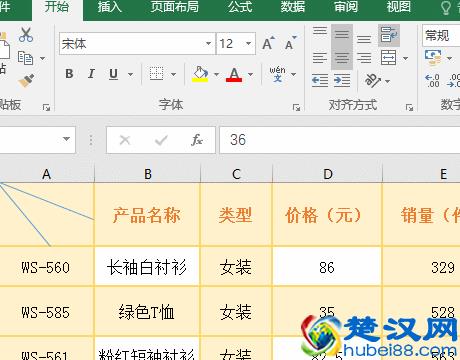The image size is (460, 360).
Task: Open clipboard group dialog launcher
Action: (x=46, y=107)
